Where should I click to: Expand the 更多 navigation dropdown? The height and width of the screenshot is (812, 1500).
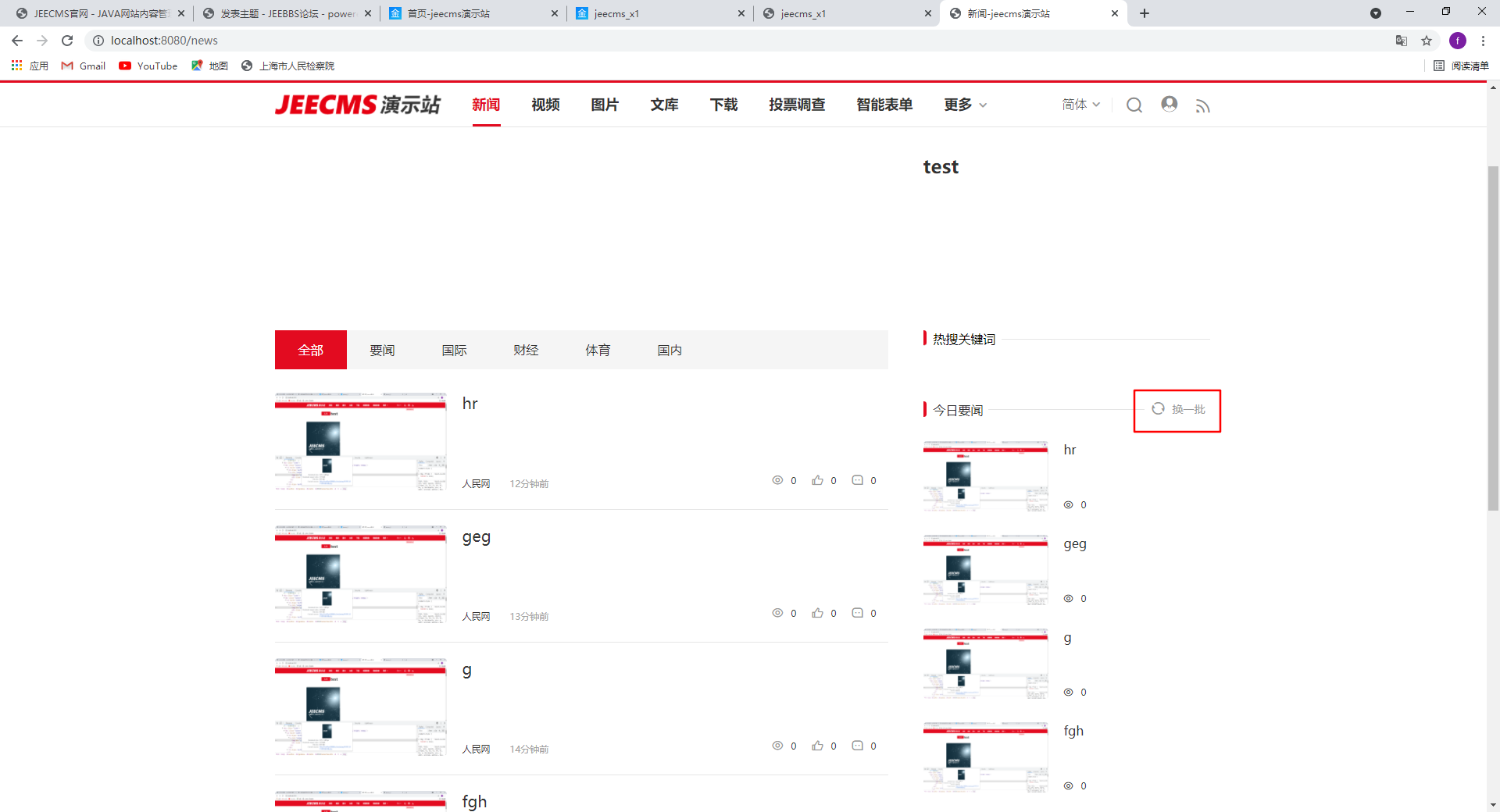[x=966, y=105]
